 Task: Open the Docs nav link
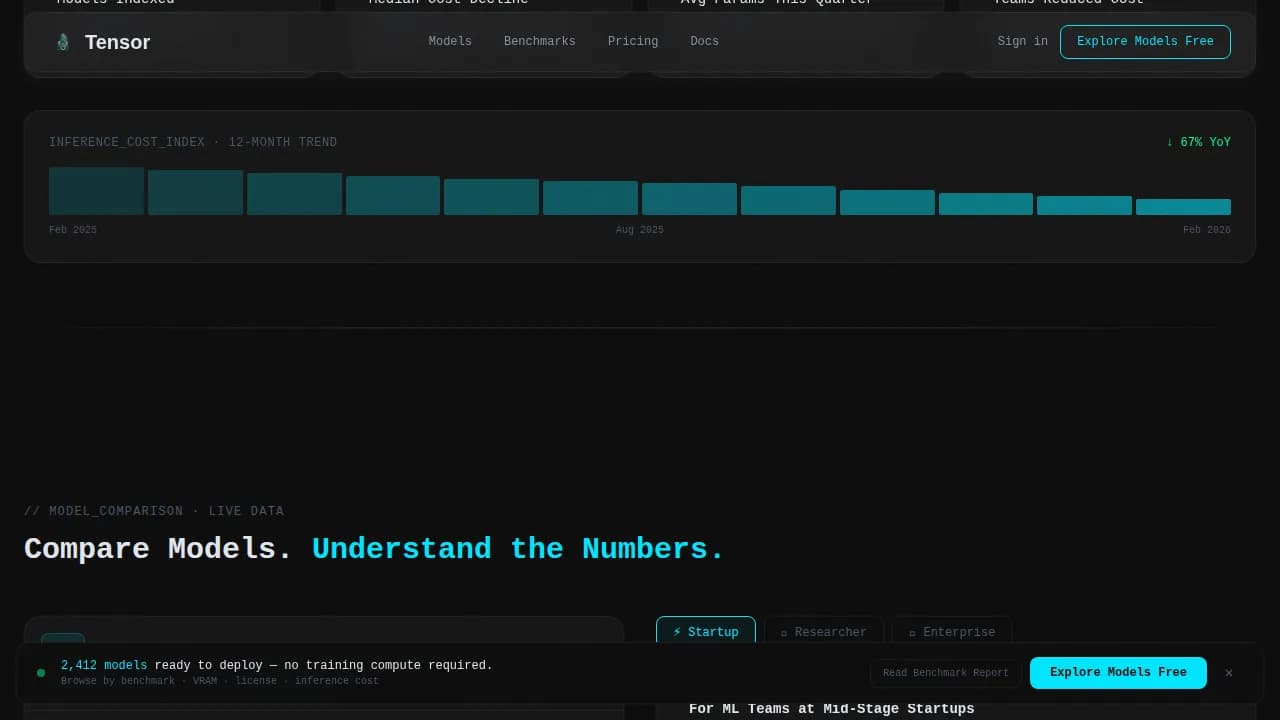(704, 42)
